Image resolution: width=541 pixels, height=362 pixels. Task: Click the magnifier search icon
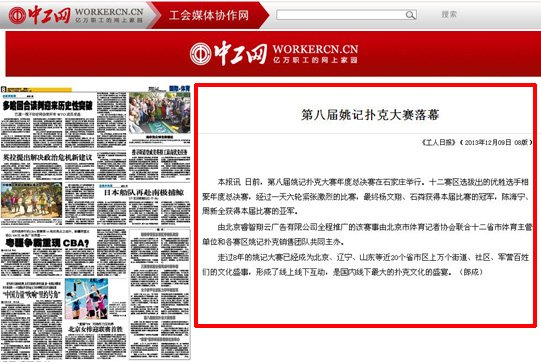[410, 15]
